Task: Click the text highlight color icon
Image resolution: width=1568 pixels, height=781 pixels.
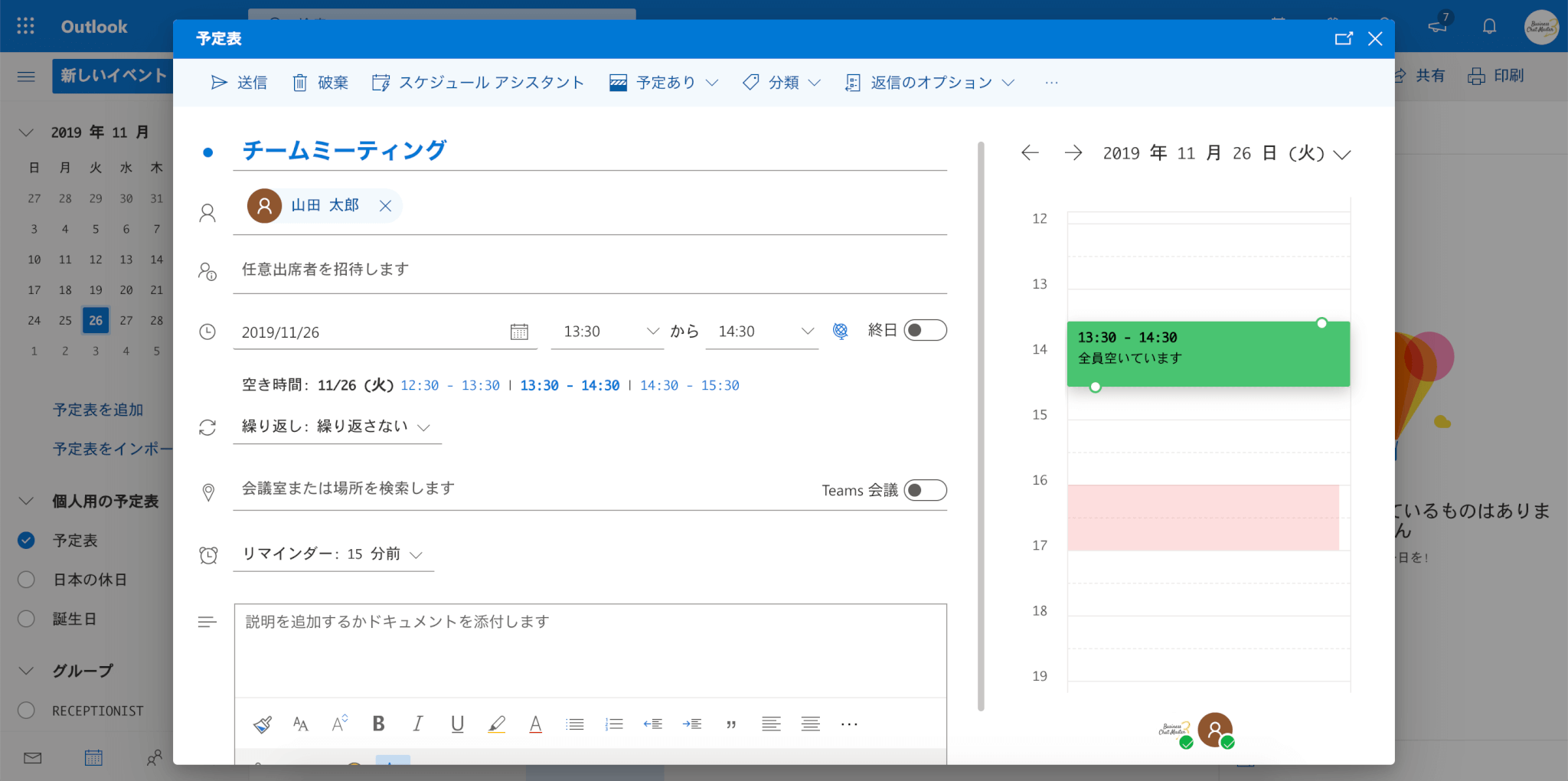Action: (496, 724)
